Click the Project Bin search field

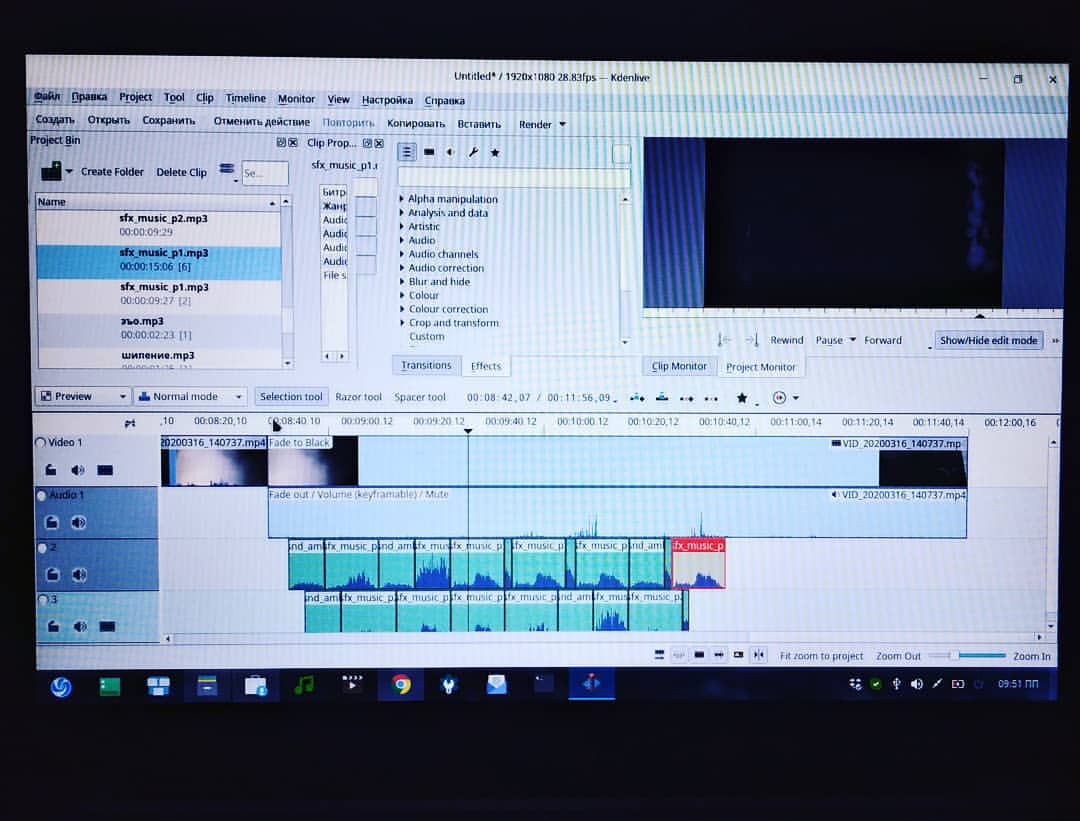click(265, 173)
